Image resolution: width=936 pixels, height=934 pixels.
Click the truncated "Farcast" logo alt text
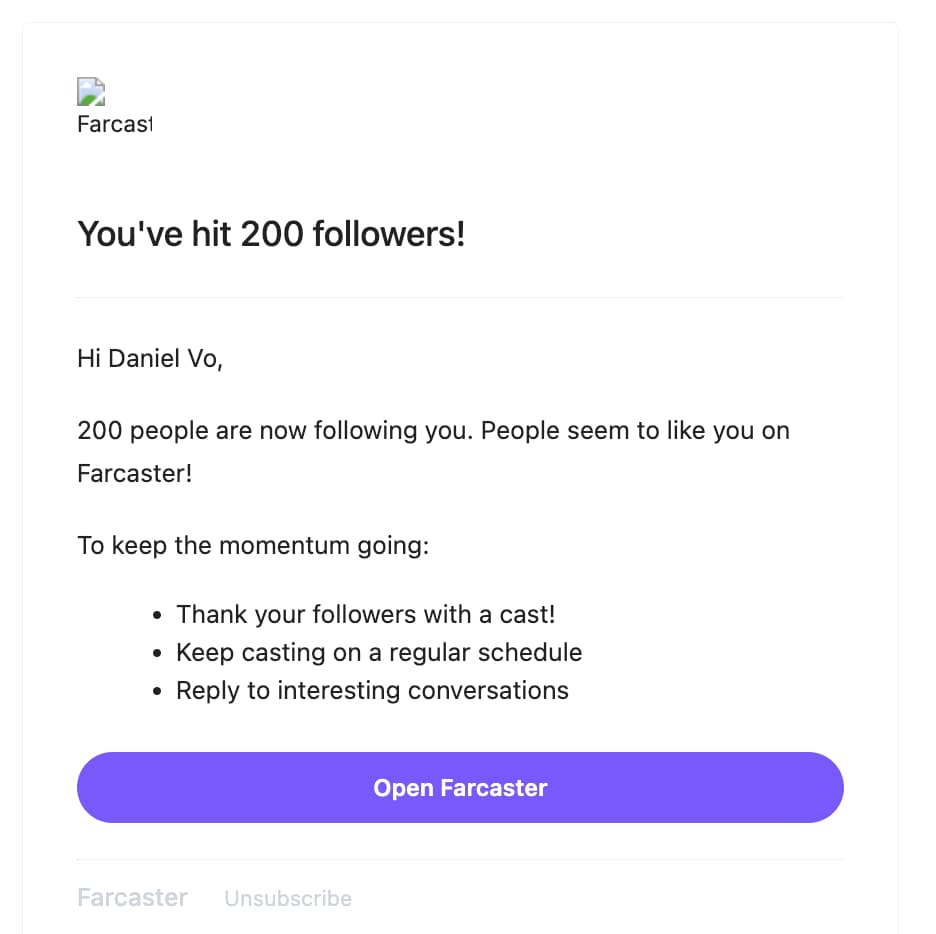[114, 125]
